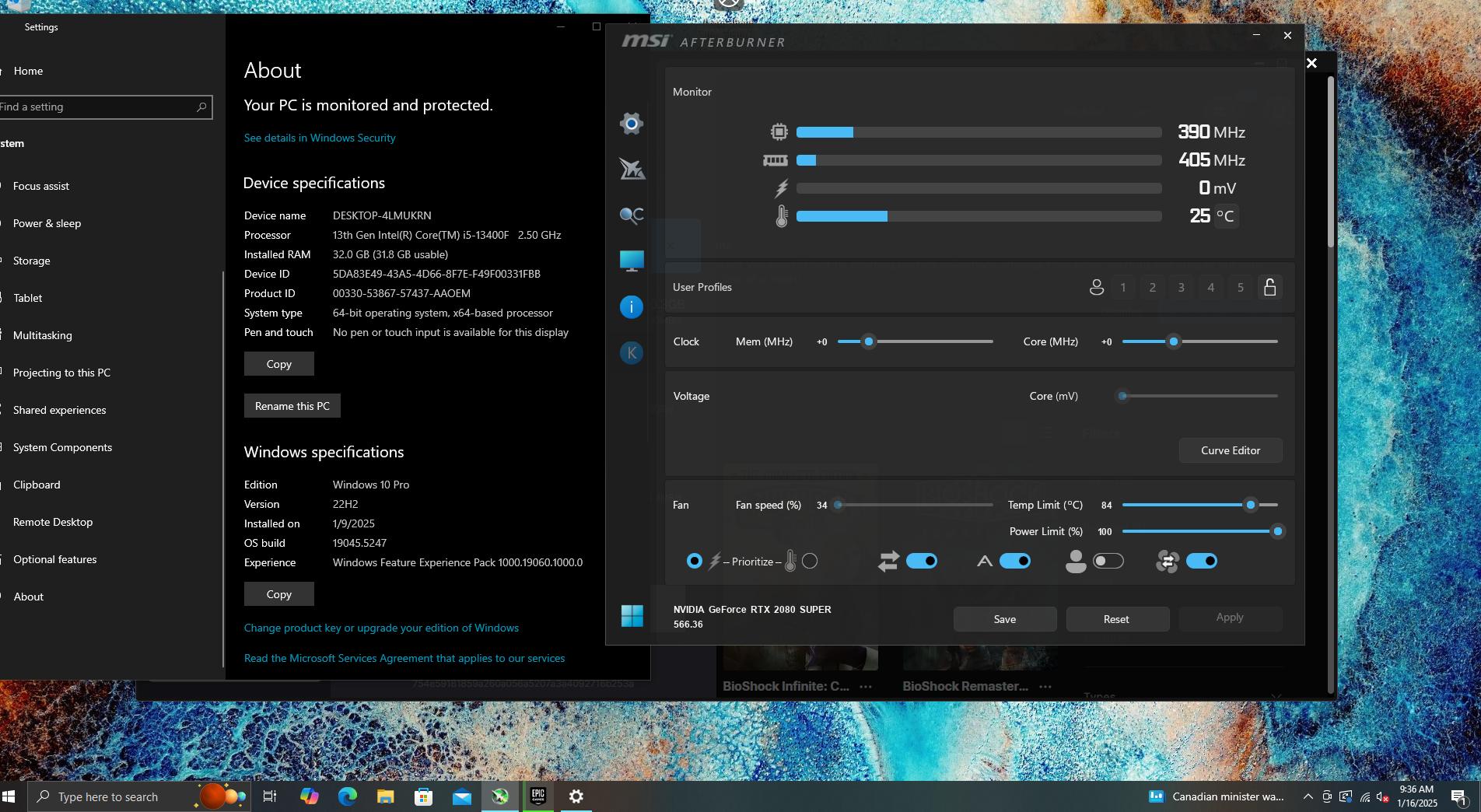This screenshot has width=1481, height=812.
Task: Click the Temp Limit slider handle
Action: tap(1251, 505)
